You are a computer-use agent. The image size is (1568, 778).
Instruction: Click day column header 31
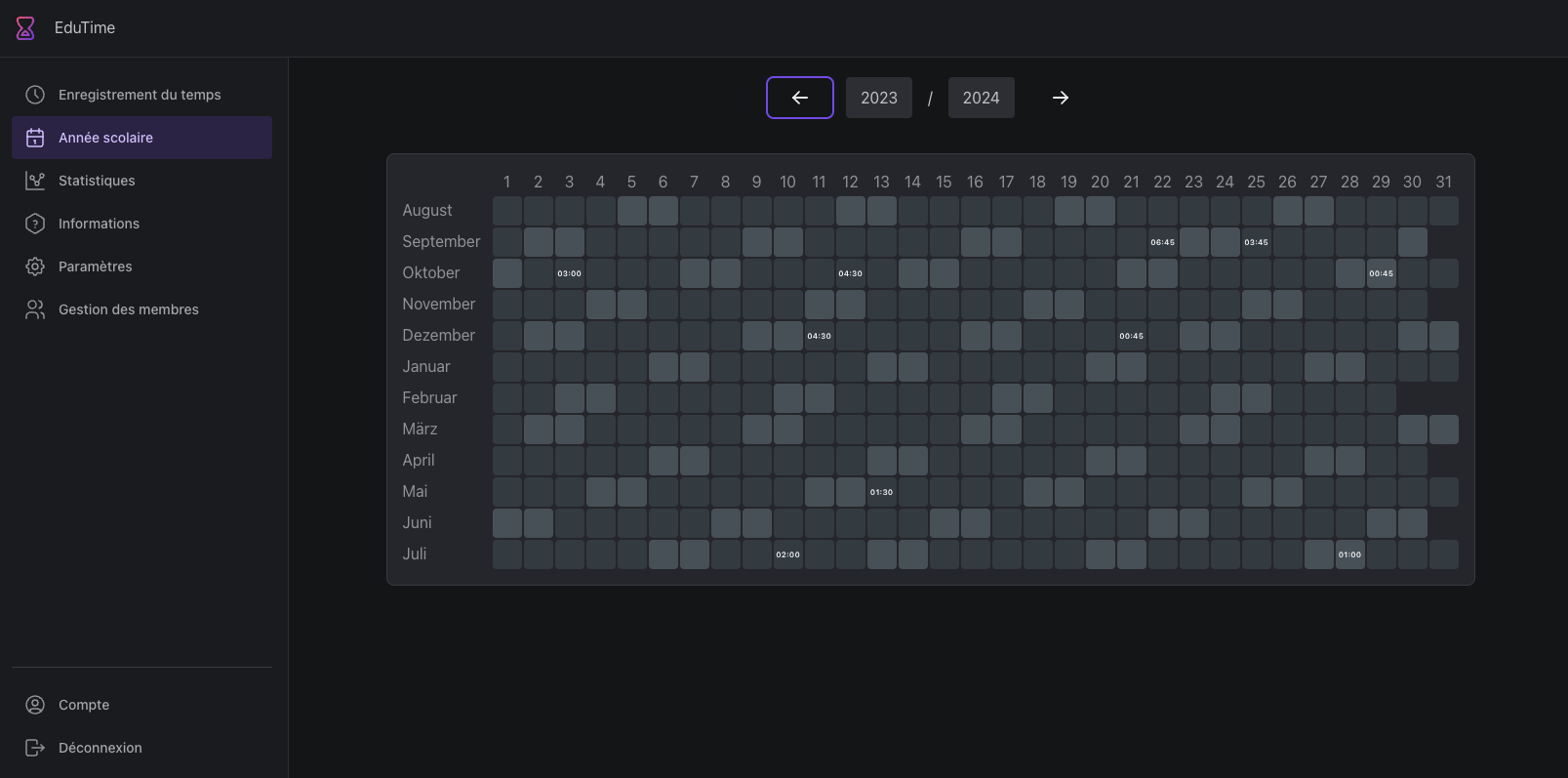[x=1444, y=183]
